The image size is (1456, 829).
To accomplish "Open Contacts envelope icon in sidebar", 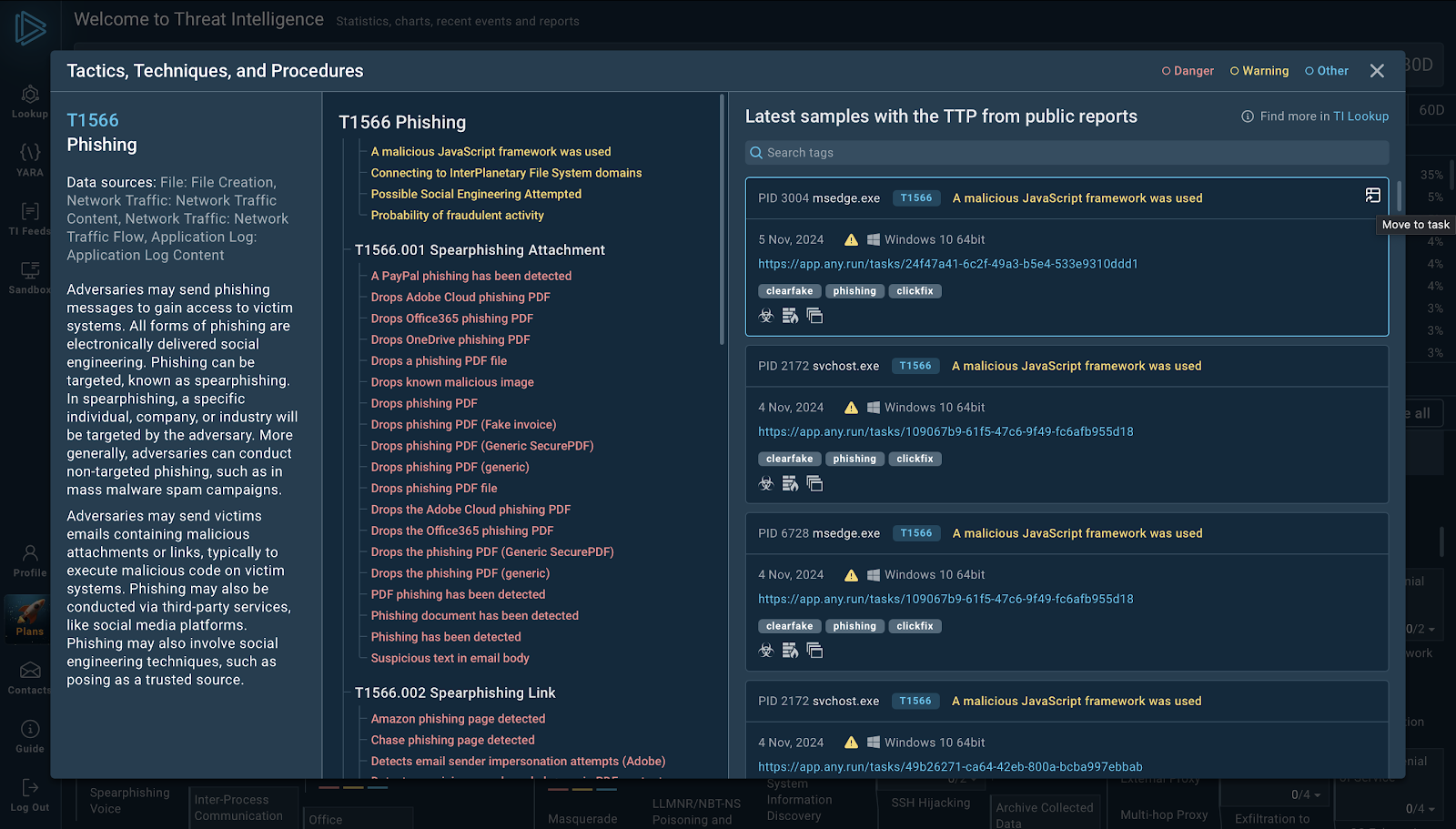I will coord(29,678).
